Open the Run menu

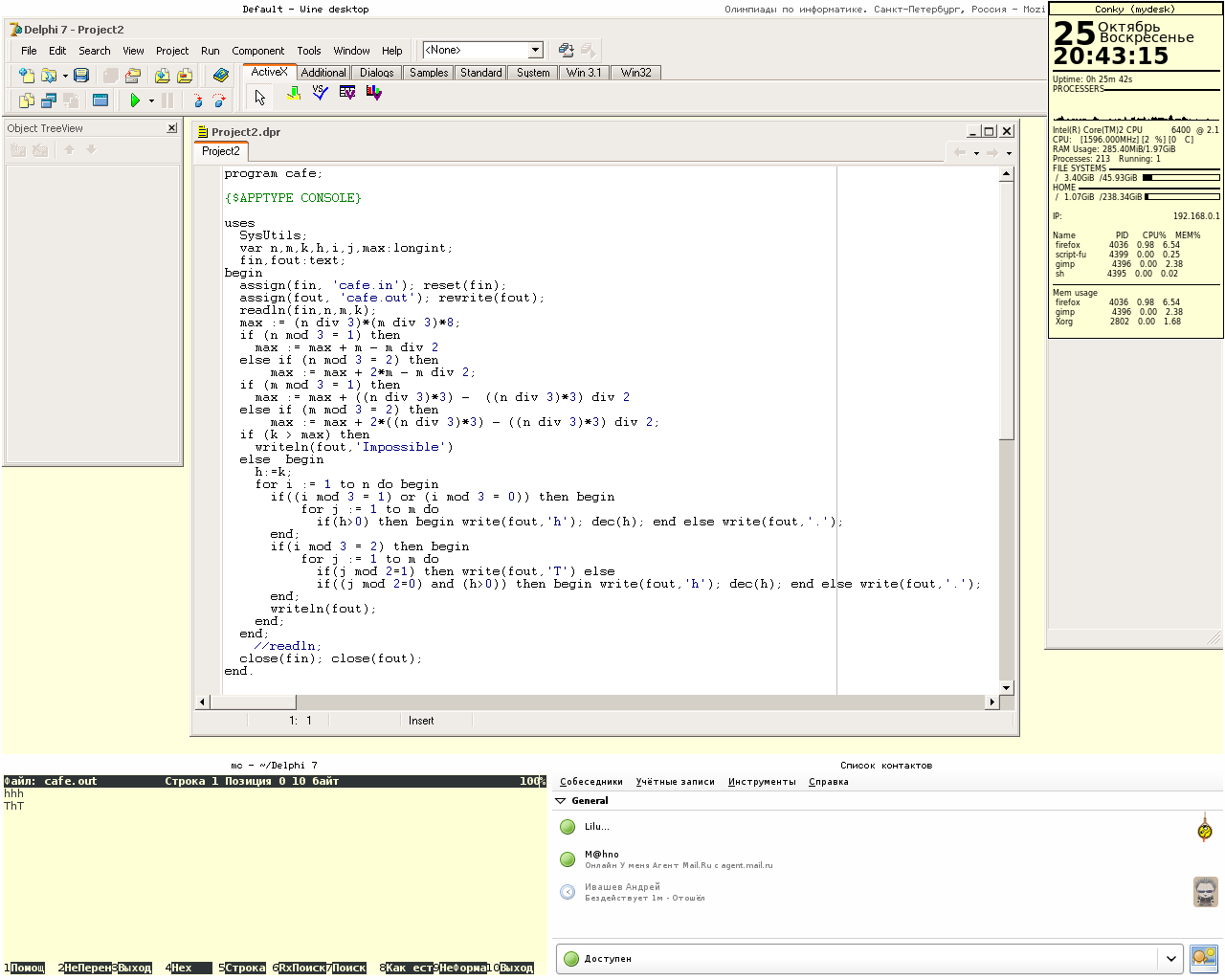pyautogui.click(x=211, y=51)
